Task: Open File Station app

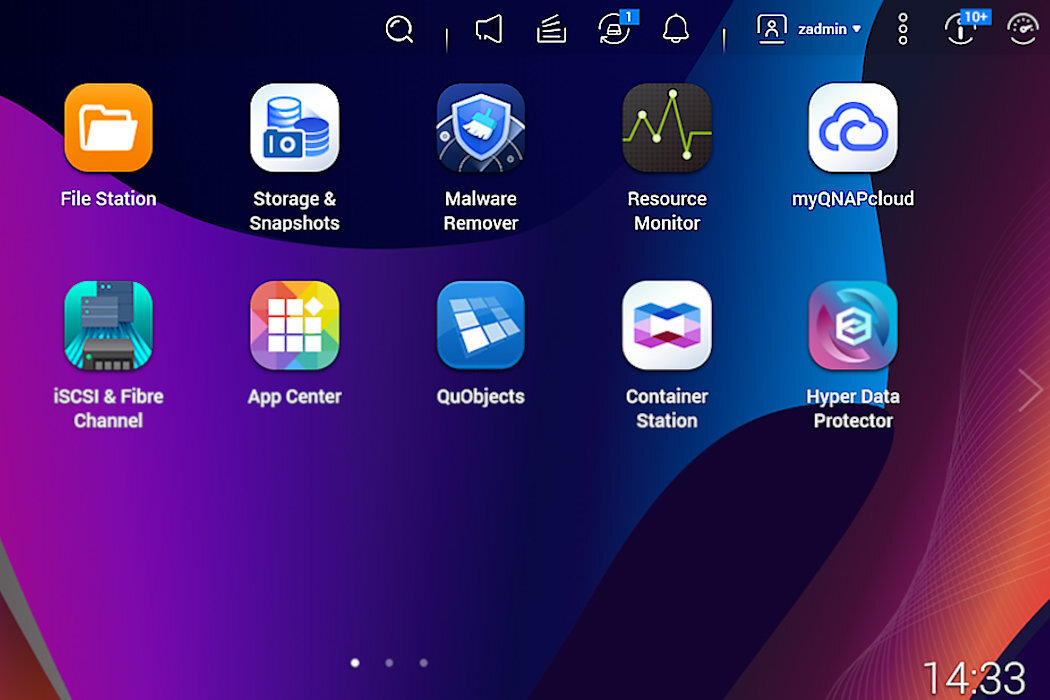Action: 108,127
